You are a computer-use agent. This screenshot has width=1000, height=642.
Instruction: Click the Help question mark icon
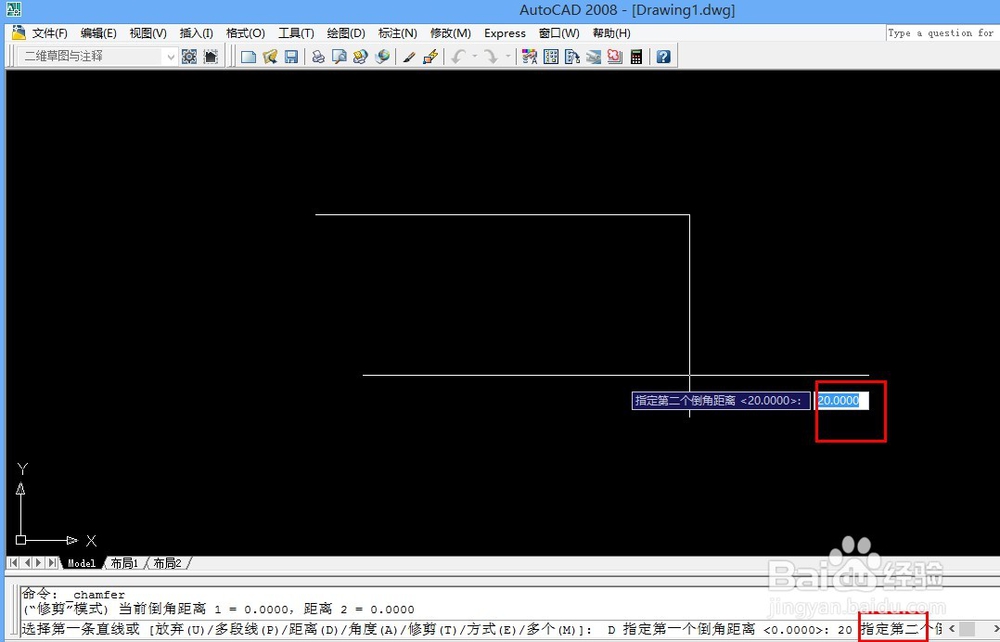point(663,57)
